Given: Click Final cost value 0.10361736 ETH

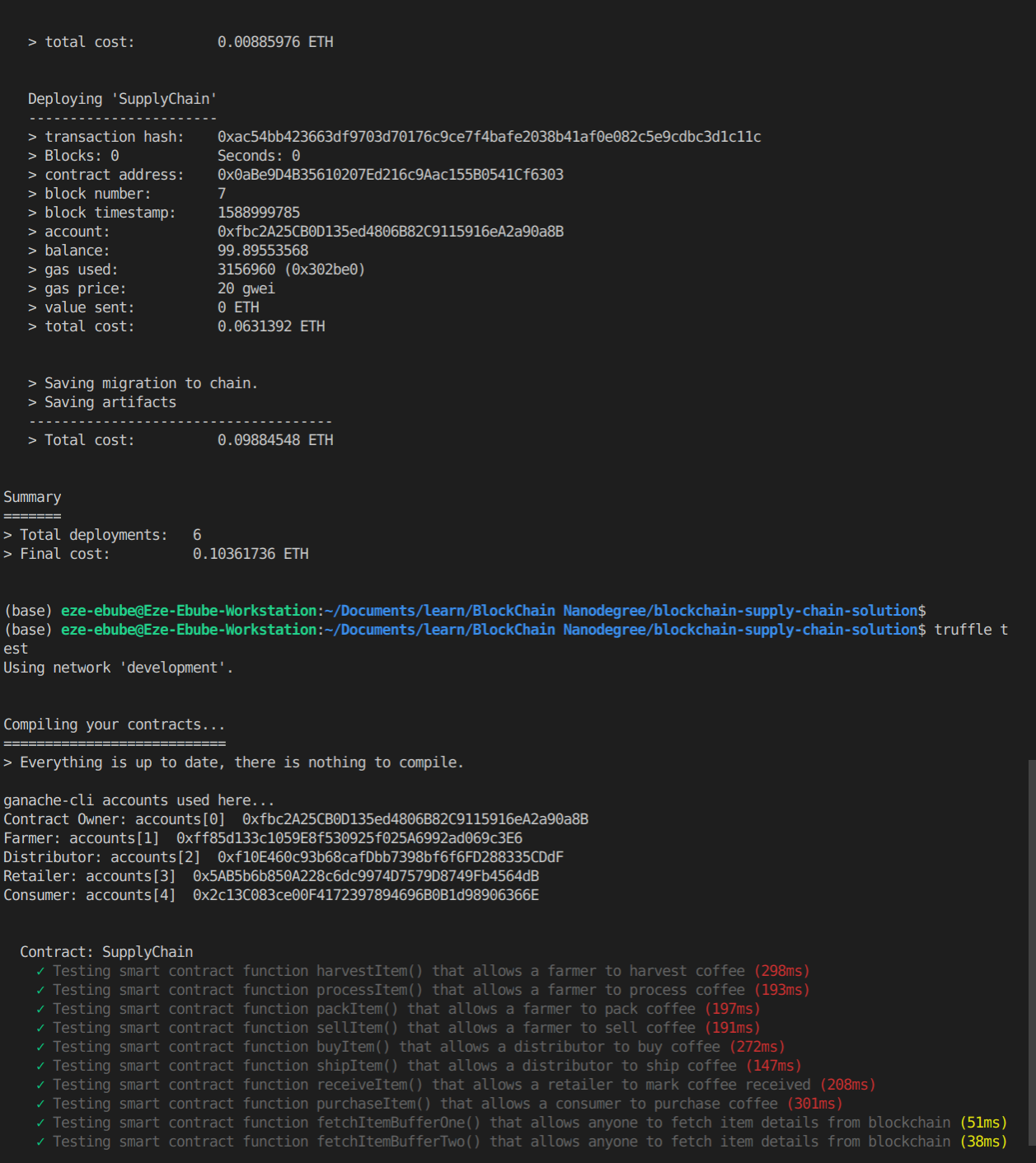Looking at the screenshot, I should click(x=251, y=554).
